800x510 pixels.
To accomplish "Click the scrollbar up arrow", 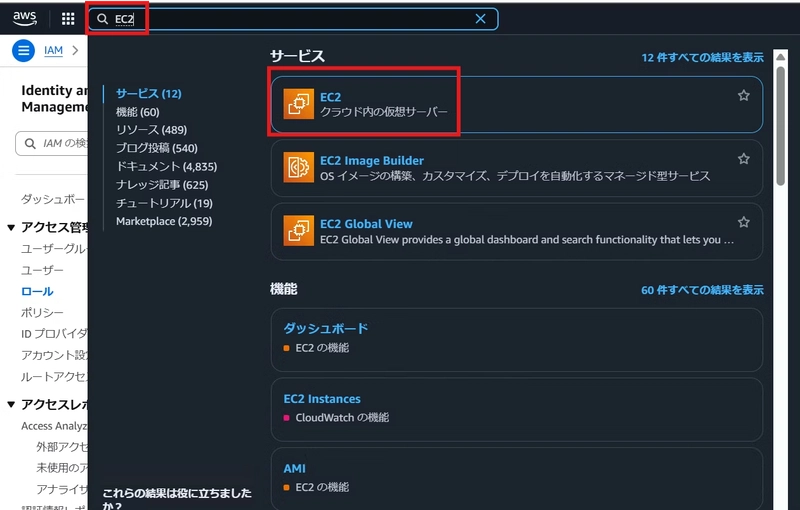I will click(x=781, y=57).
